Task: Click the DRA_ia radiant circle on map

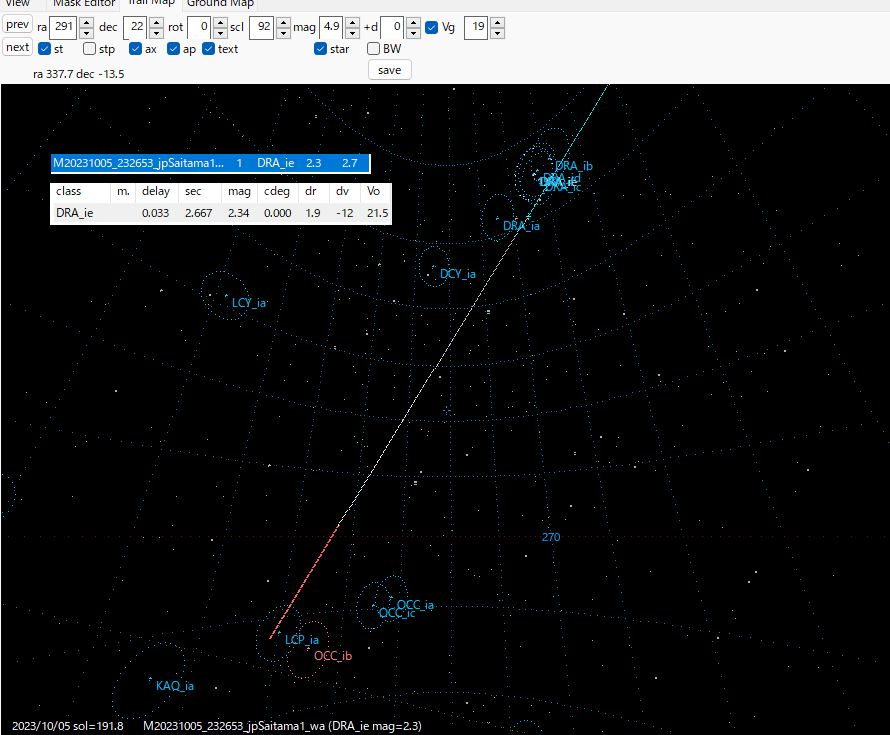Action: click(x=498, y=216)
